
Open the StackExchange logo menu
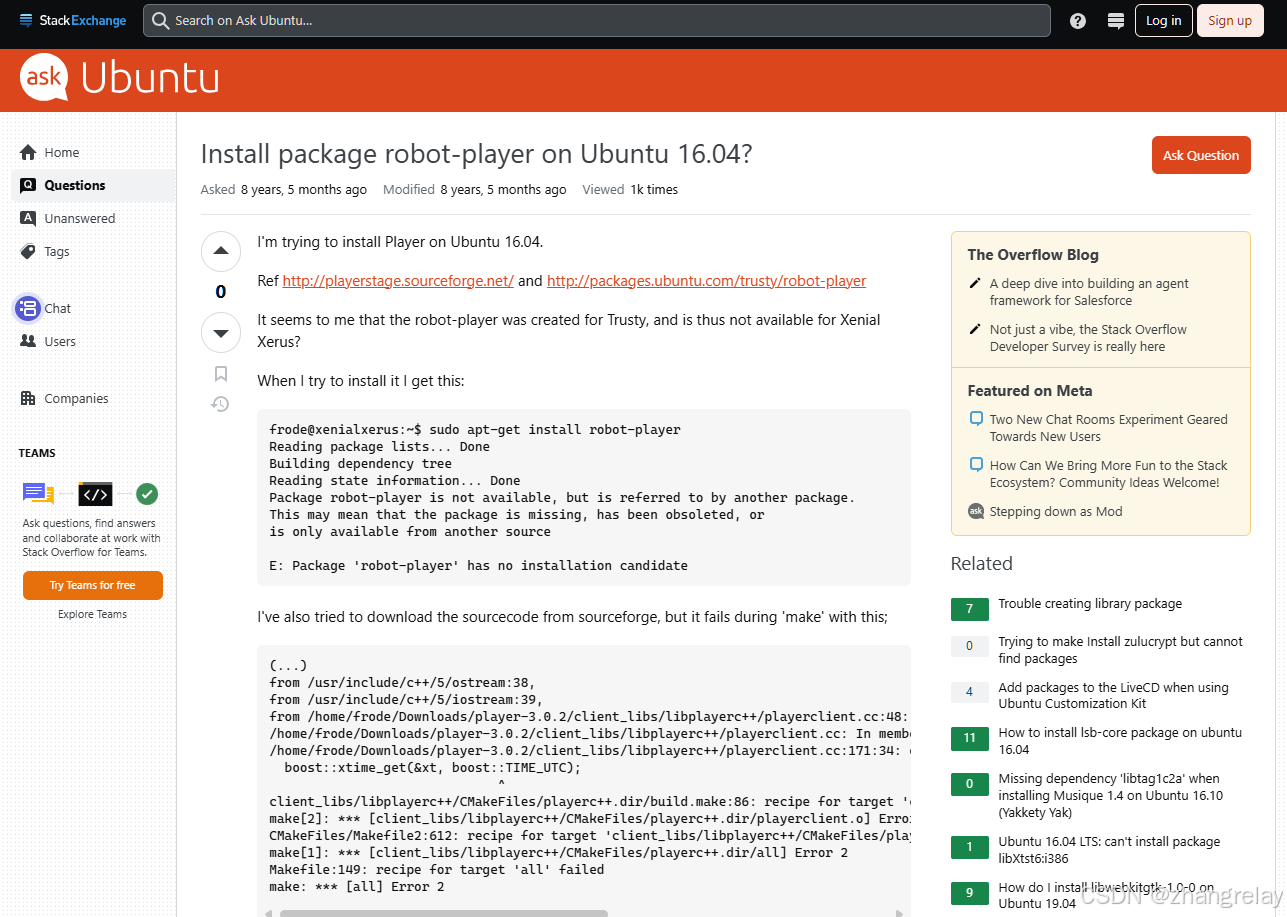73,20
